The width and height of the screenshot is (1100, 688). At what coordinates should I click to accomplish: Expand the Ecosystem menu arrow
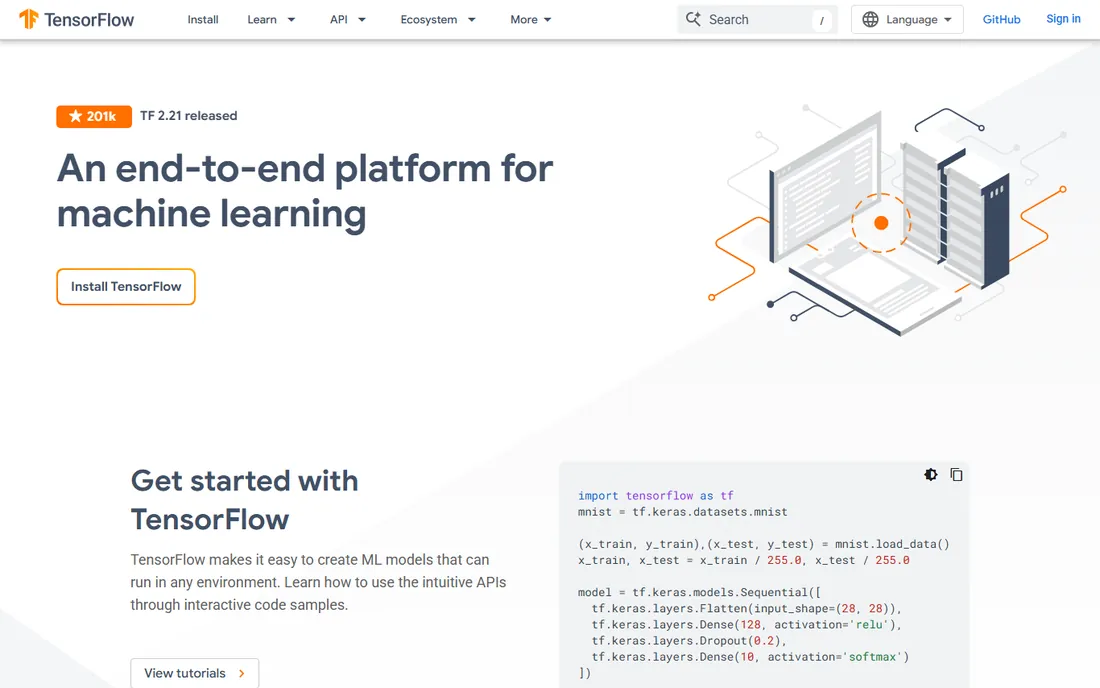[x=471, y=20]
